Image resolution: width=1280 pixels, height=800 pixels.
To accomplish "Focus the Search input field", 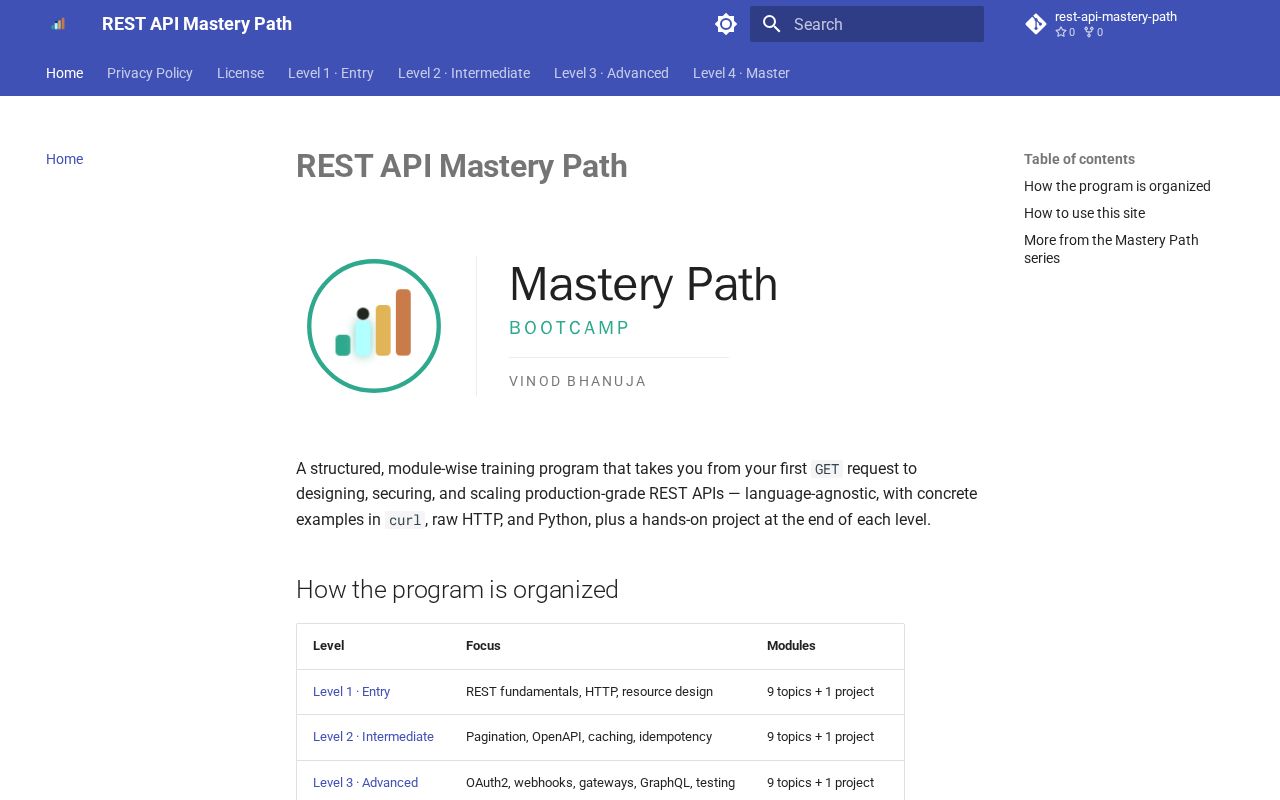I will [867, 24].
